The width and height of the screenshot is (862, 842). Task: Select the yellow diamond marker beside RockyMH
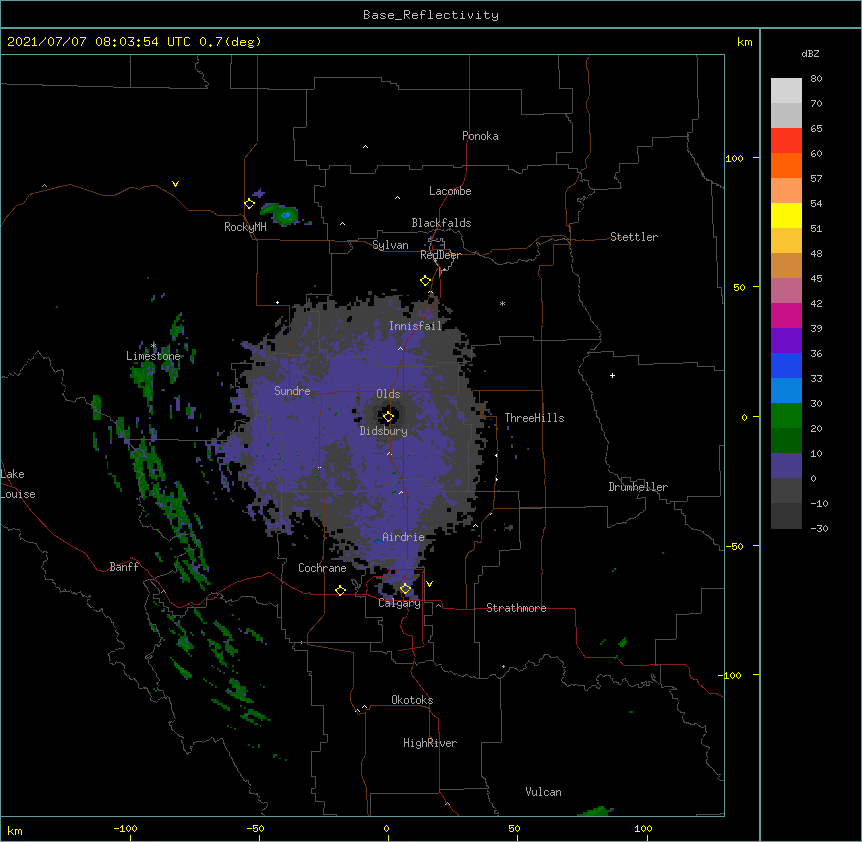[249, 204]
